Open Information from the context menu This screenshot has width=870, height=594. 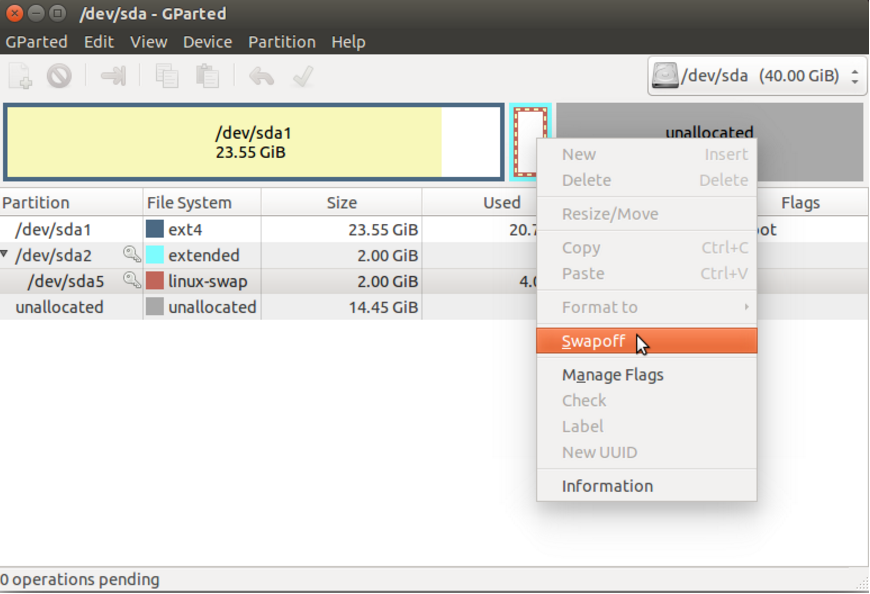click(605, 486)
